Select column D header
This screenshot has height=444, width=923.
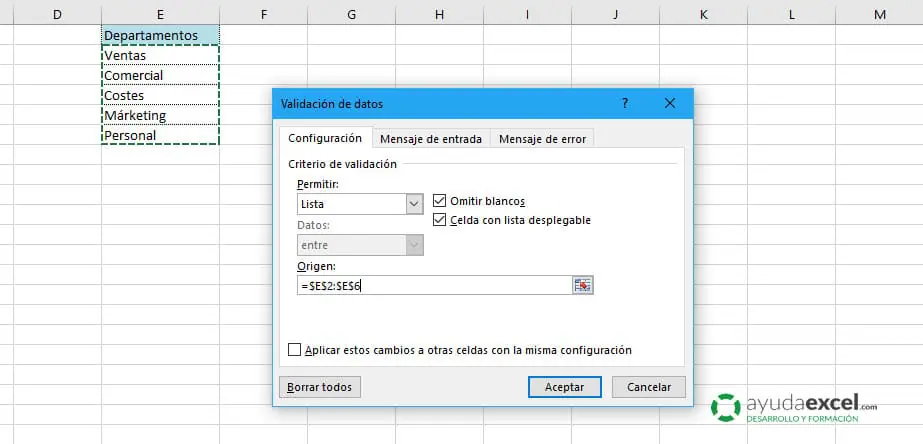point(57,15)
